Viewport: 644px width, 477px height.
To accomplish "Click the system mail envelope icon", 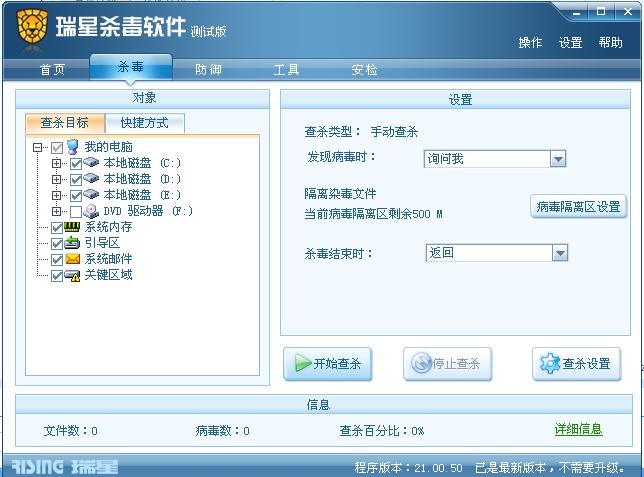I will (72, 258).
